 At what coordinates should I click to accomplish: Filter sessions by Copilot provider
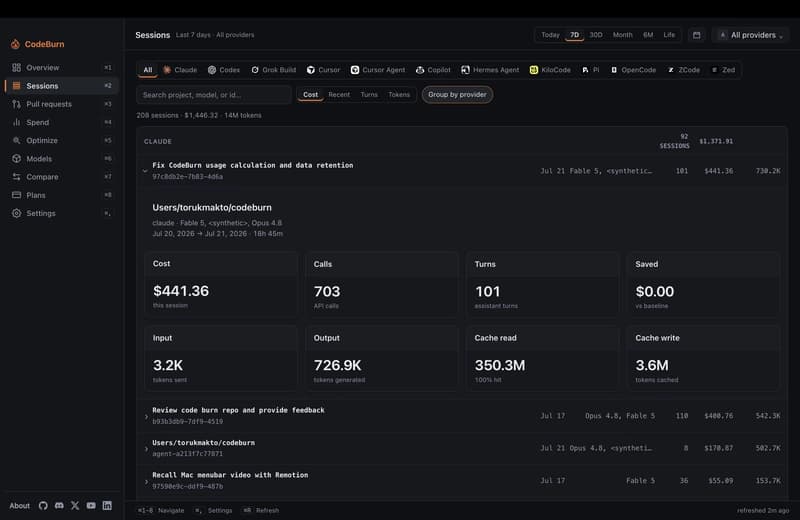point(433,70)
